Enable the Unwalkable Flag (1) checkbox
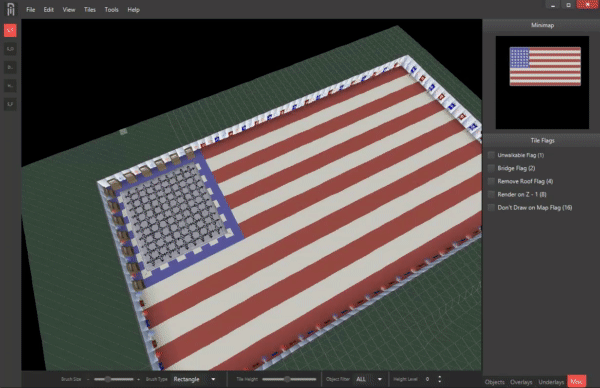The image size is (600, 388). (491, 155)
